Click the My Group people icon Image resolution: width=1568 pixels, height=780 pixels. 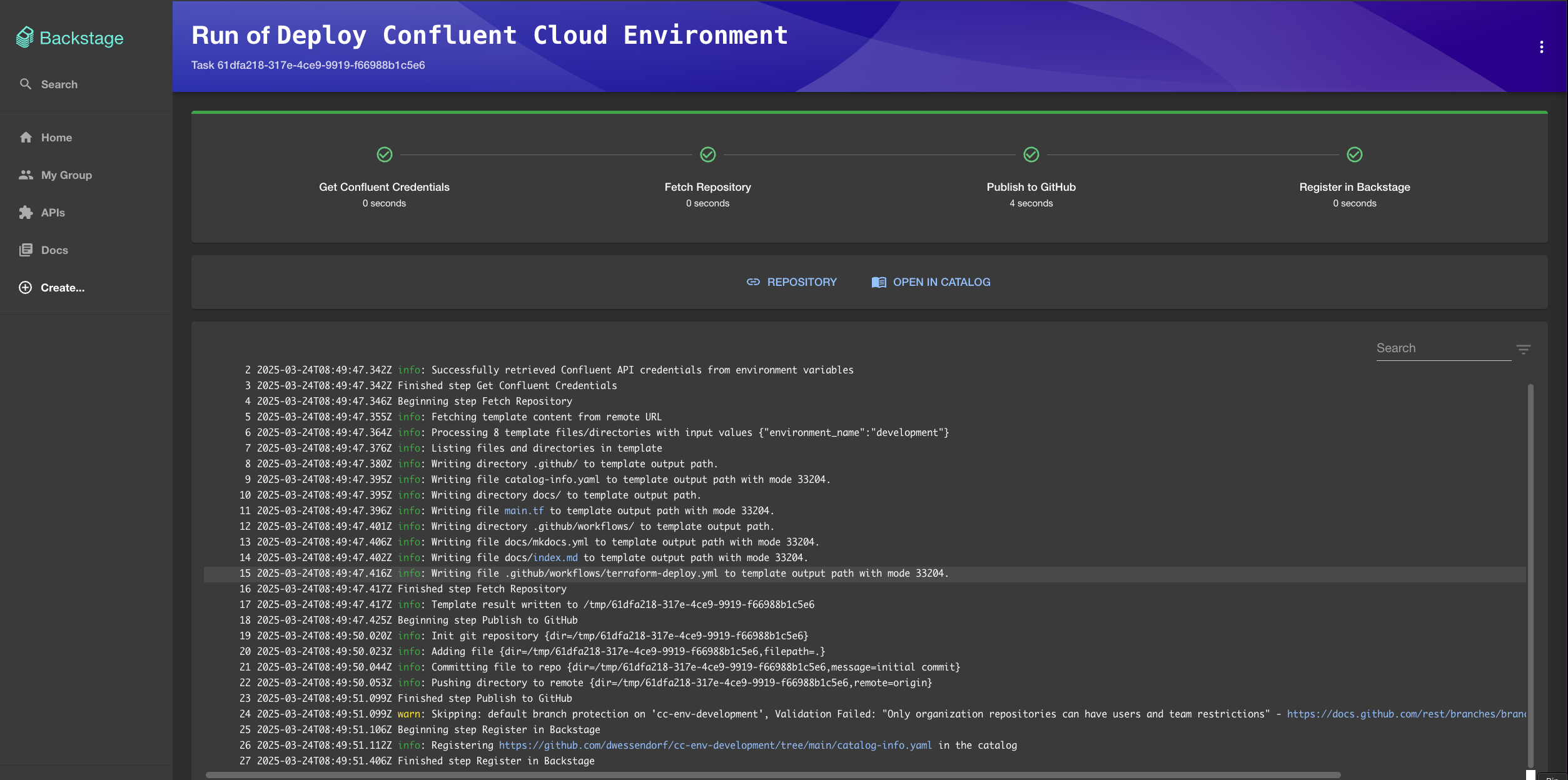[x=26, y=175]
